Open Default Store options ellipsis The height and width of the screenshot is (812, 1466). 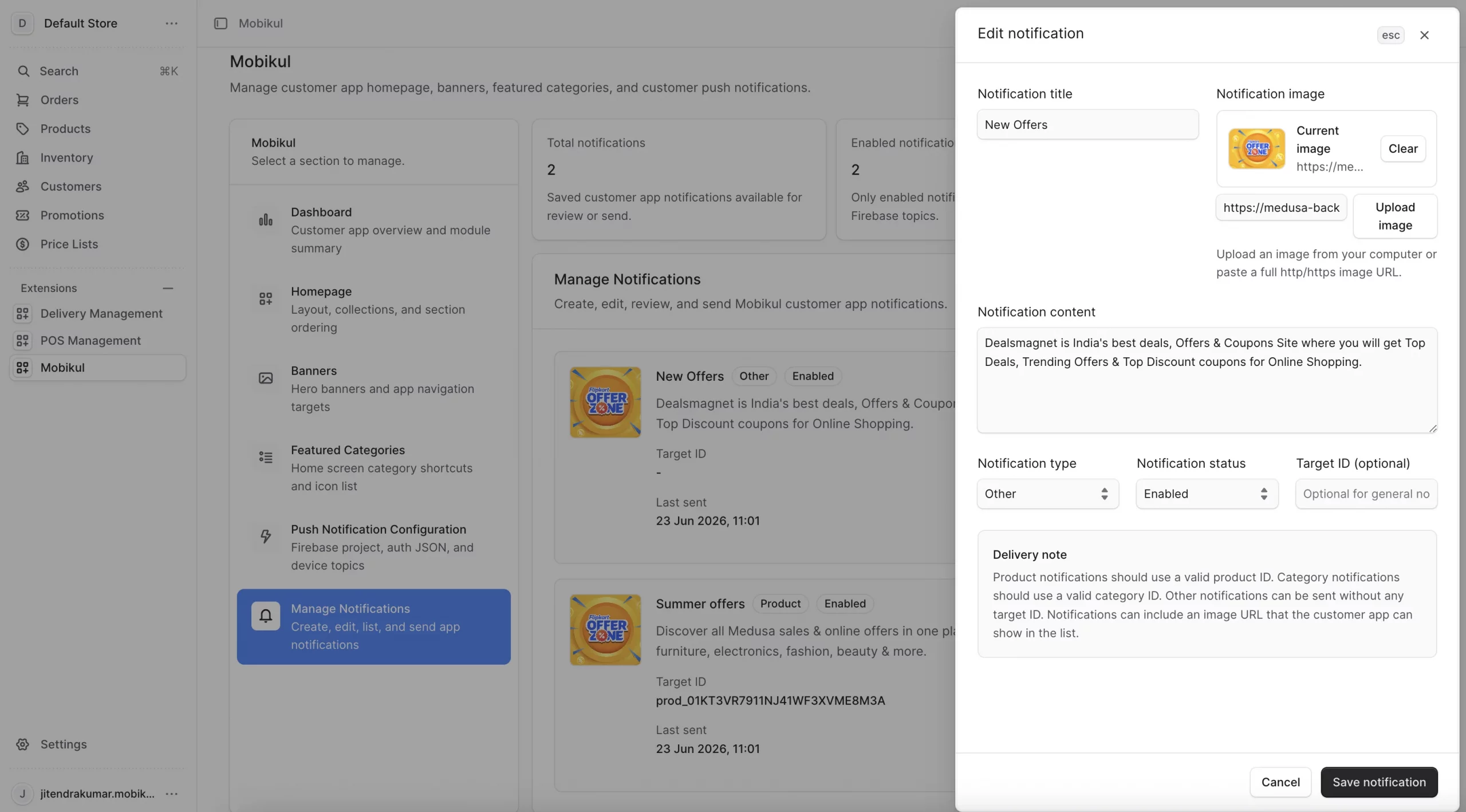(x=171, y=23)
